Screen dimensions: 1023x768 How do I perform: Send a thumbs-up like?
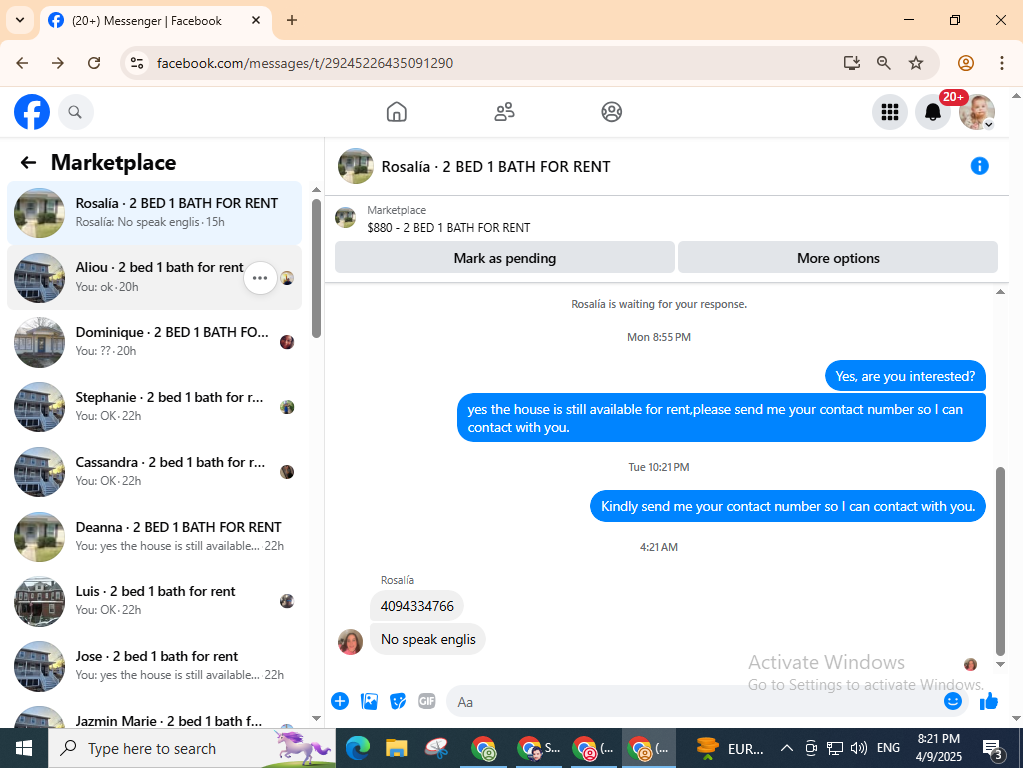(x=989, y=701)
